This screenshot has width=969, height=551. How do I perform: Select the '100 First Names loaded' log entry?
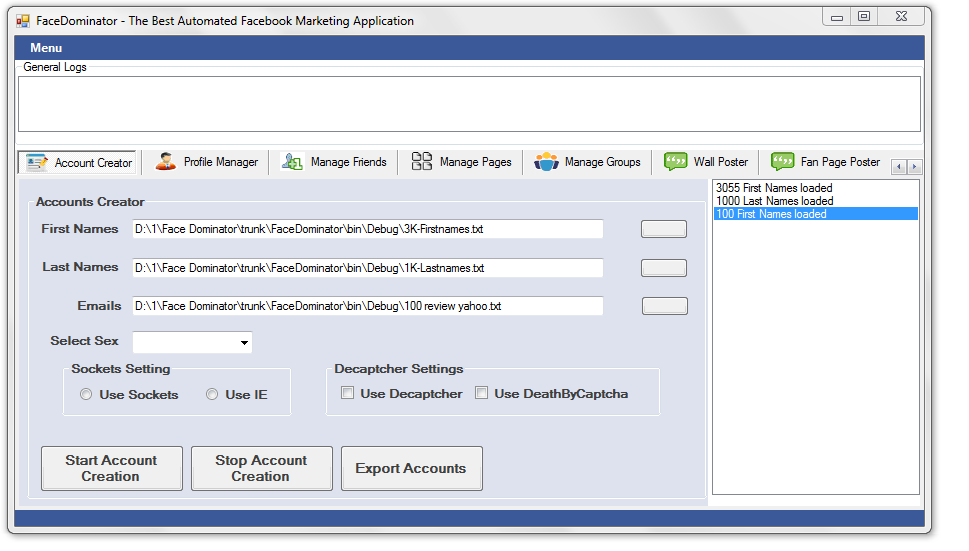coord(815,214)
